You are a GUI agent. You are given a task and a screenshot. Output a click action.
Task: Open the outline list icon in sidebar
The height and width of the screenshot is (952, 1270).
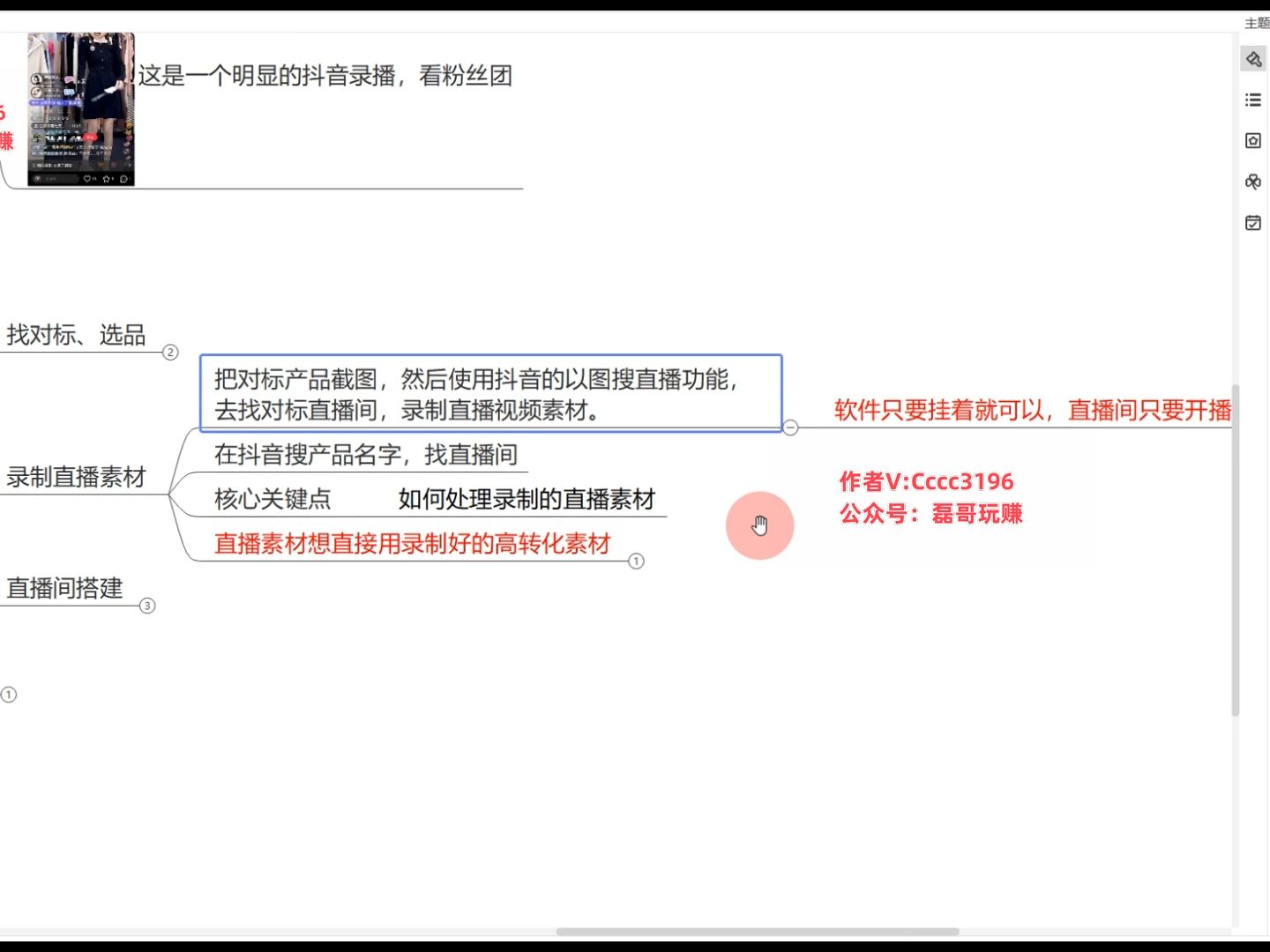point(1253,100)
